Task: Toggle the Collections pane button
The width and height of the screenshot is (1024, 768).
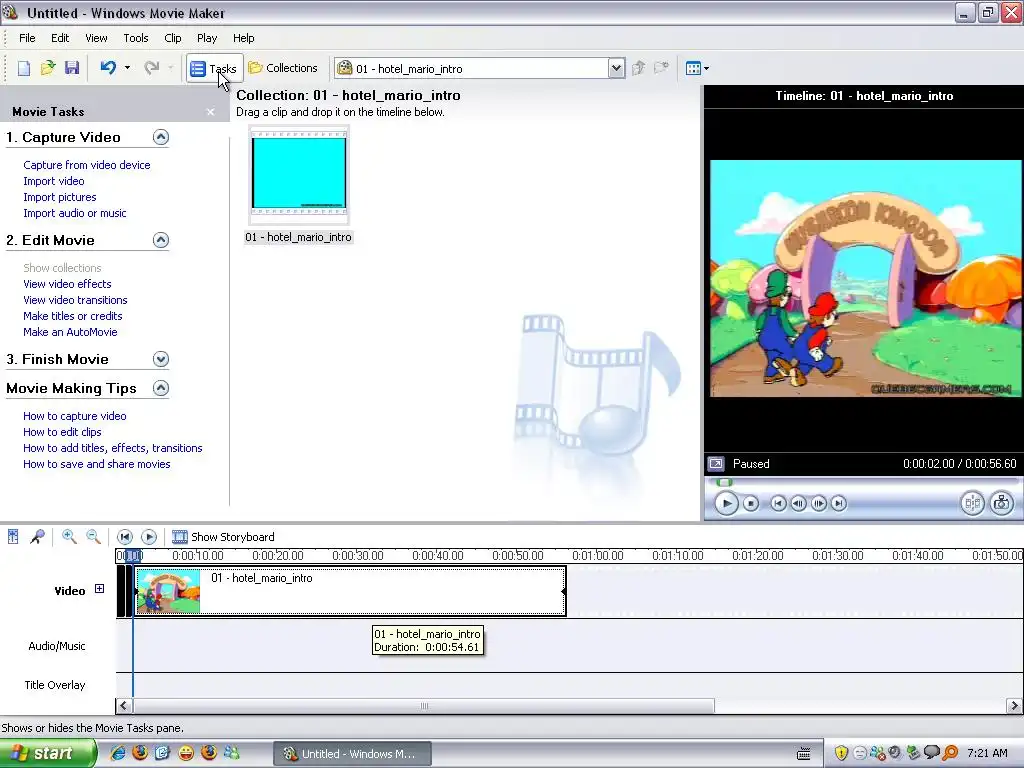Action: [283, 68]
